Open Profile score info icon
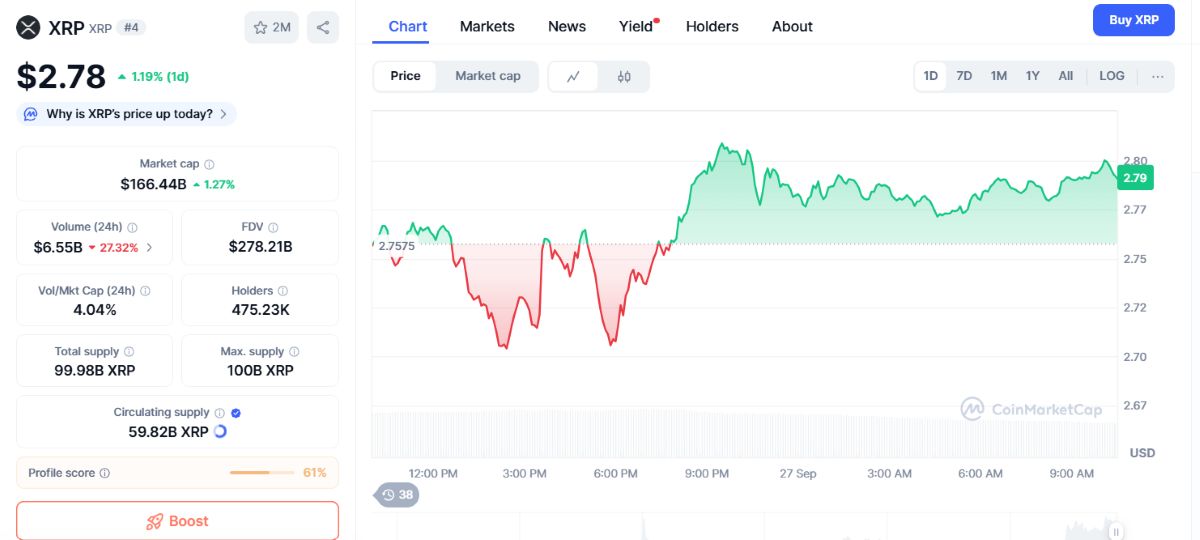 coord(105,473)
